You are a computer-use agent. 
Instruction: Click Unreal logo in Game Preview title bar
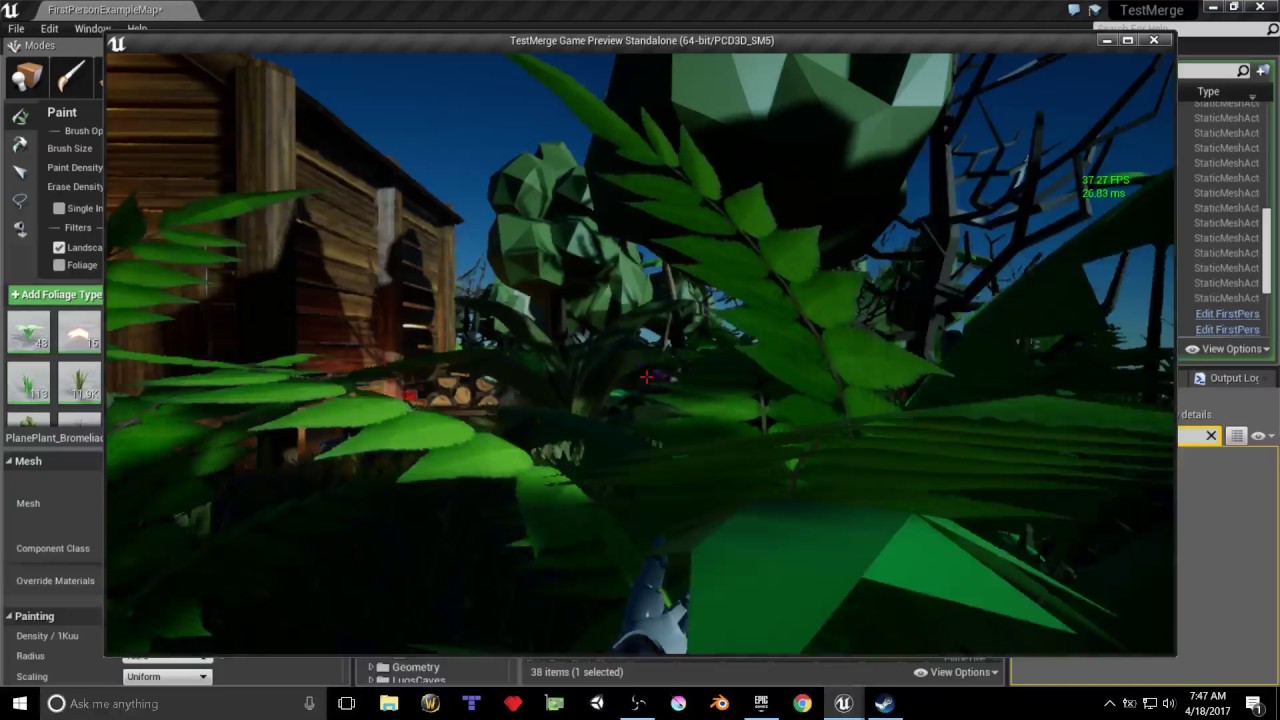[117, 43]
